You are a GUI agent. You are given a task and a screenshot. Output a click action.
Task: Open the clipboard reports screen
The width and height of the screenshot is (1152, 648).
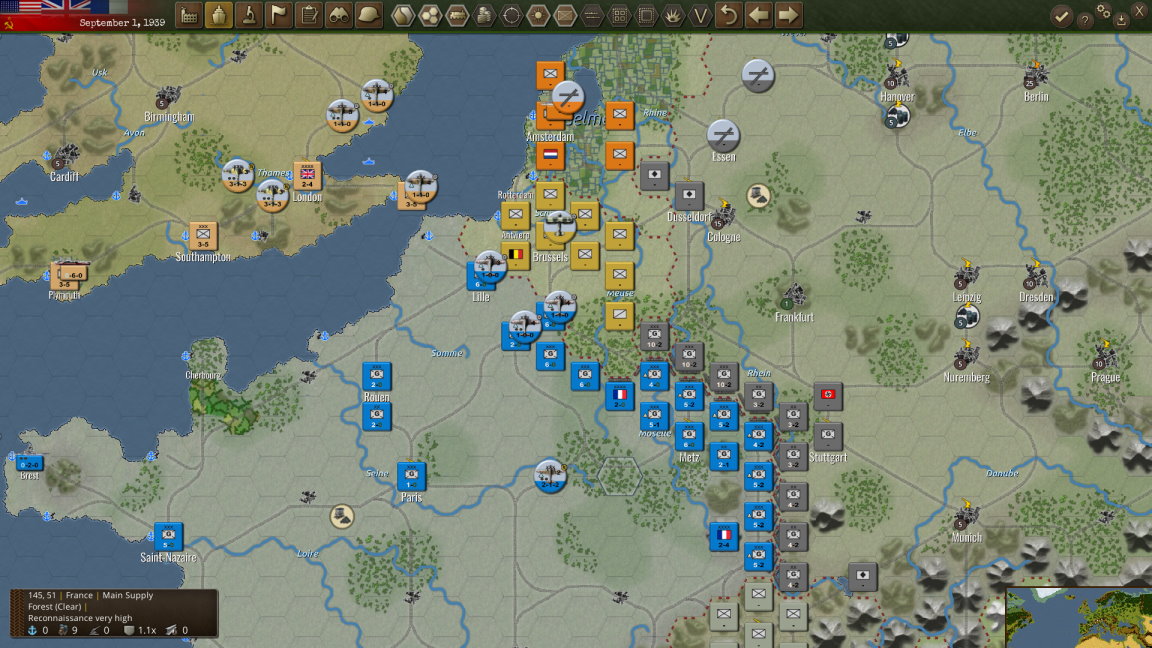pyautogui.click(x=309, y=15)
